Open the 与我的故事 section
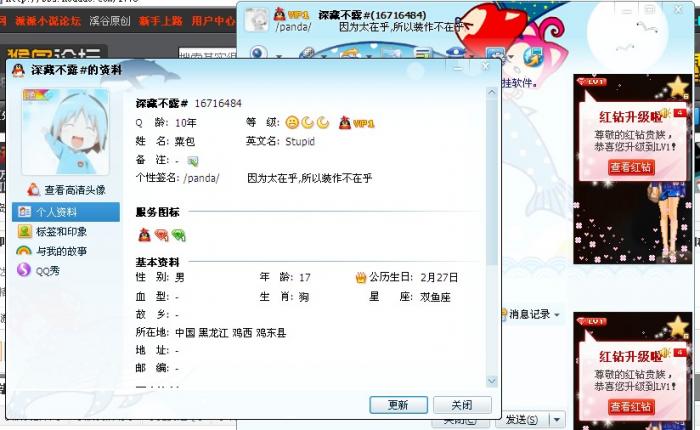 pos(52,251)
